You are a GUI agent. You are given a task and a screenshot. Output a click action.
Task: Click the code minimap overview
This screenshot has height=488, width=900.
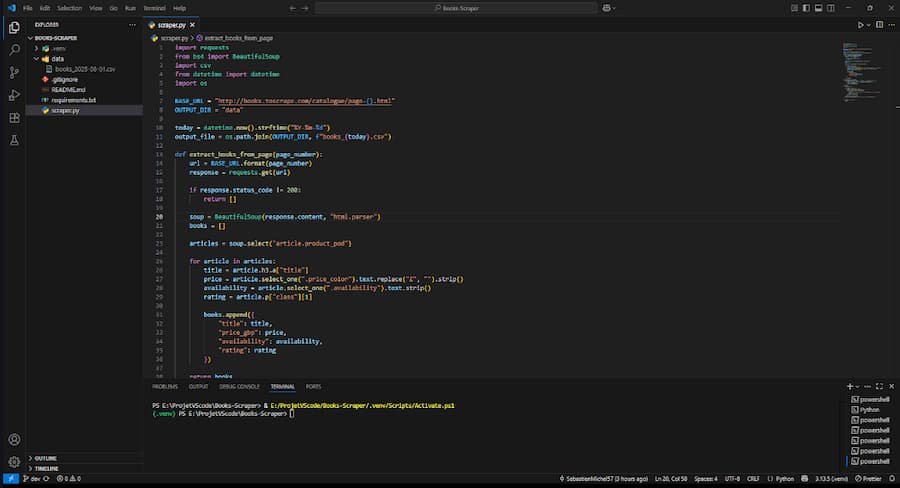tap(857, 70)
